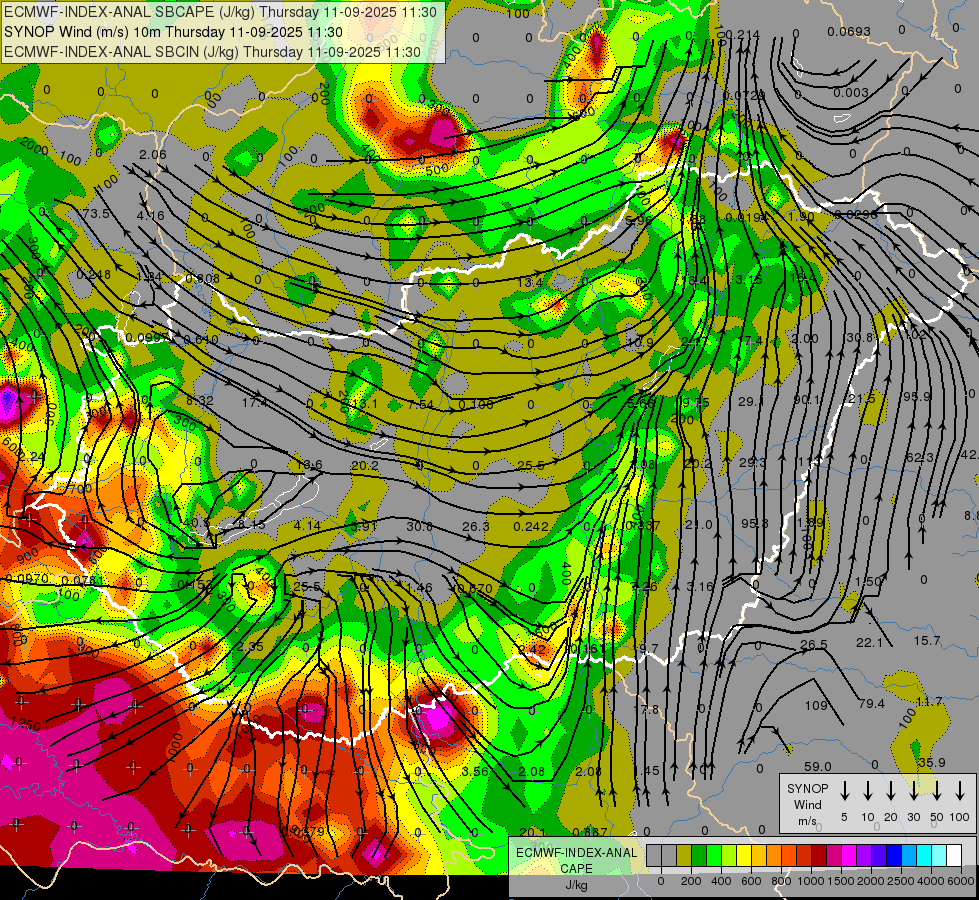Click the 5 m/s wind arrow in legend

(845, 790)
